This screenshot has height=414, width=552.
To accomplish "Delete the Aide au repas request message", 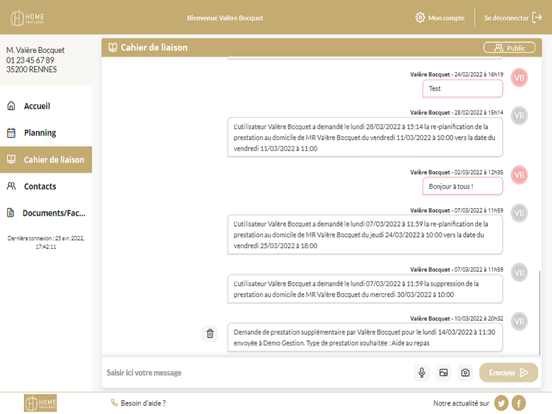I will click(210, 333).
